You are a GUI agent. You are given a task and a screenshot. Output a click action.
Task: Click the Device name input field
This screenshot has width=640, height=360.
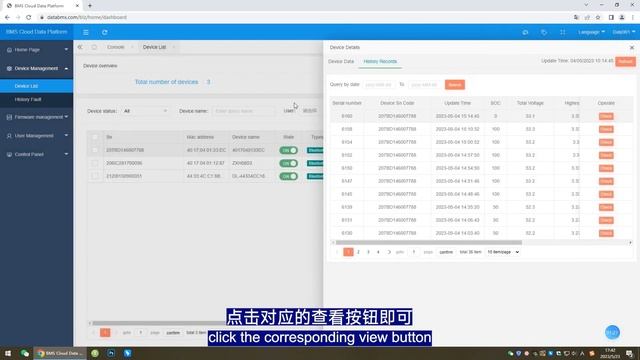tap(244, 111)
